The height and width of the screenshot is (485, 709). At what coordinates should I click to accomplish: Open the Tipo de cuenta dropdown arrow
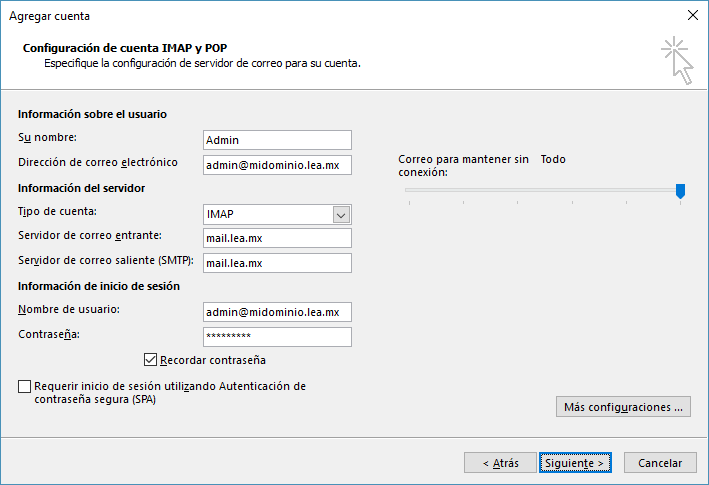click(x=341, y=215)
